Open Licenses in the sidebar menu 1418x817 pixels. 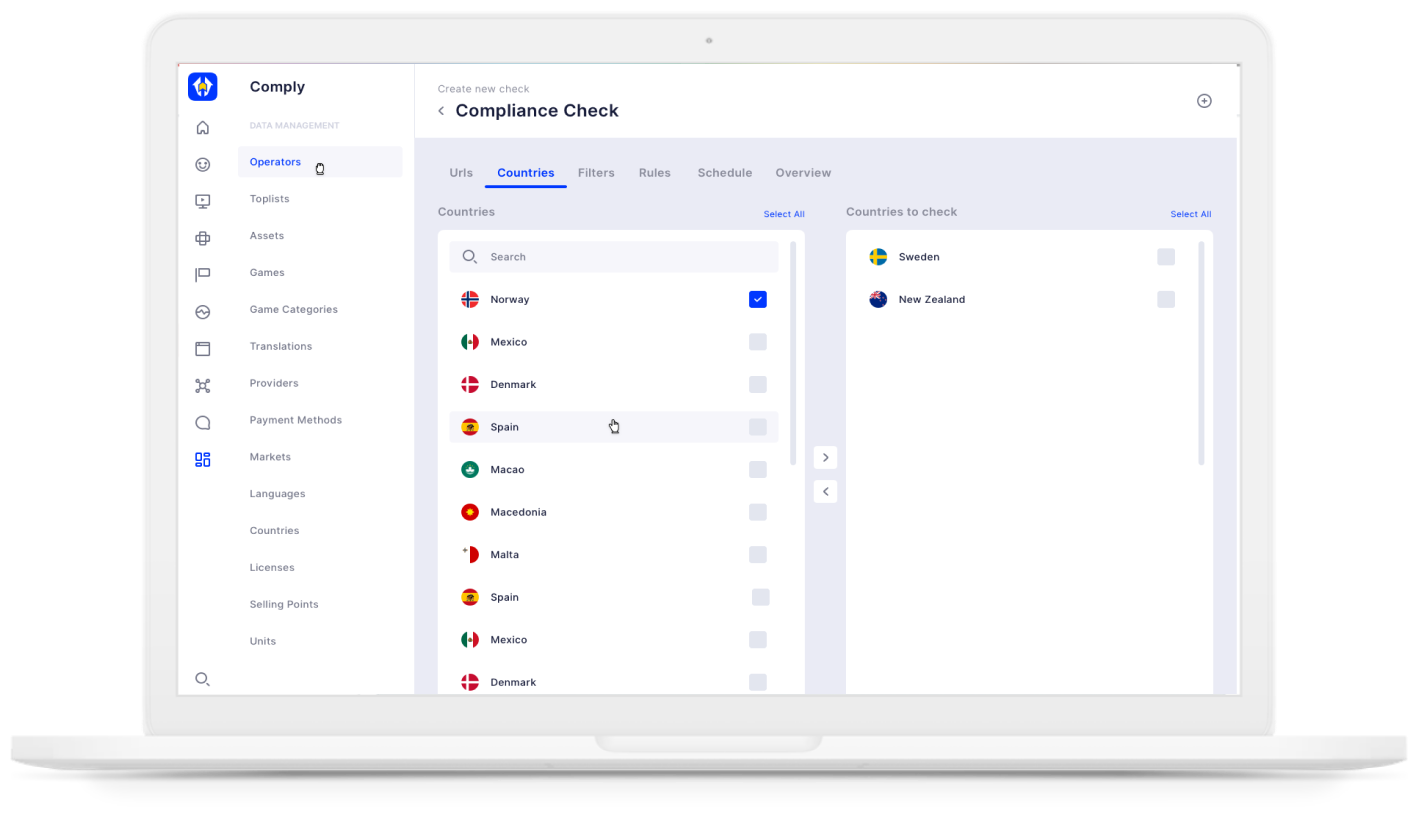pyautogui.click(x=272, y=568)
